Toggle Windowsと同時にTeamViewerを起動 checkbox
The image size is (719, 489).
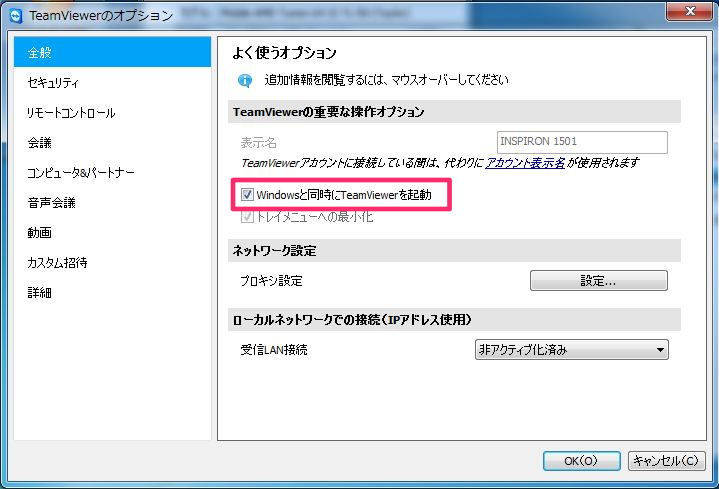point(247,195)
